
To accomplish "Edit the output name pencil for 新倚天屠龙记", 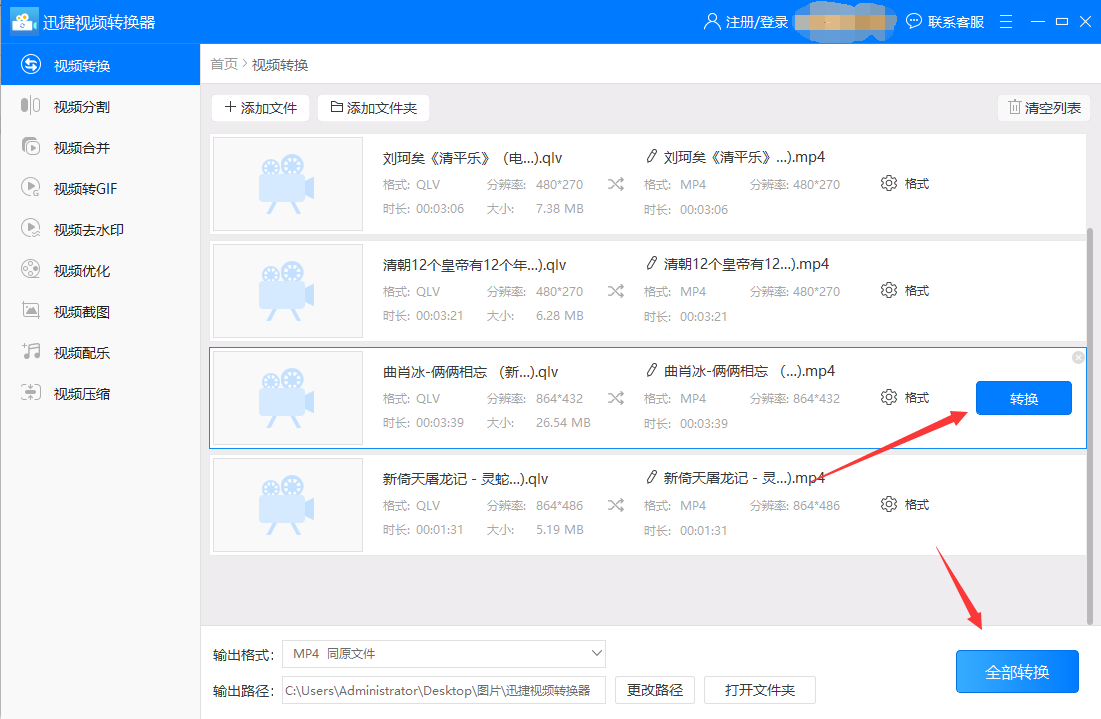I will (x=652, y=477).
